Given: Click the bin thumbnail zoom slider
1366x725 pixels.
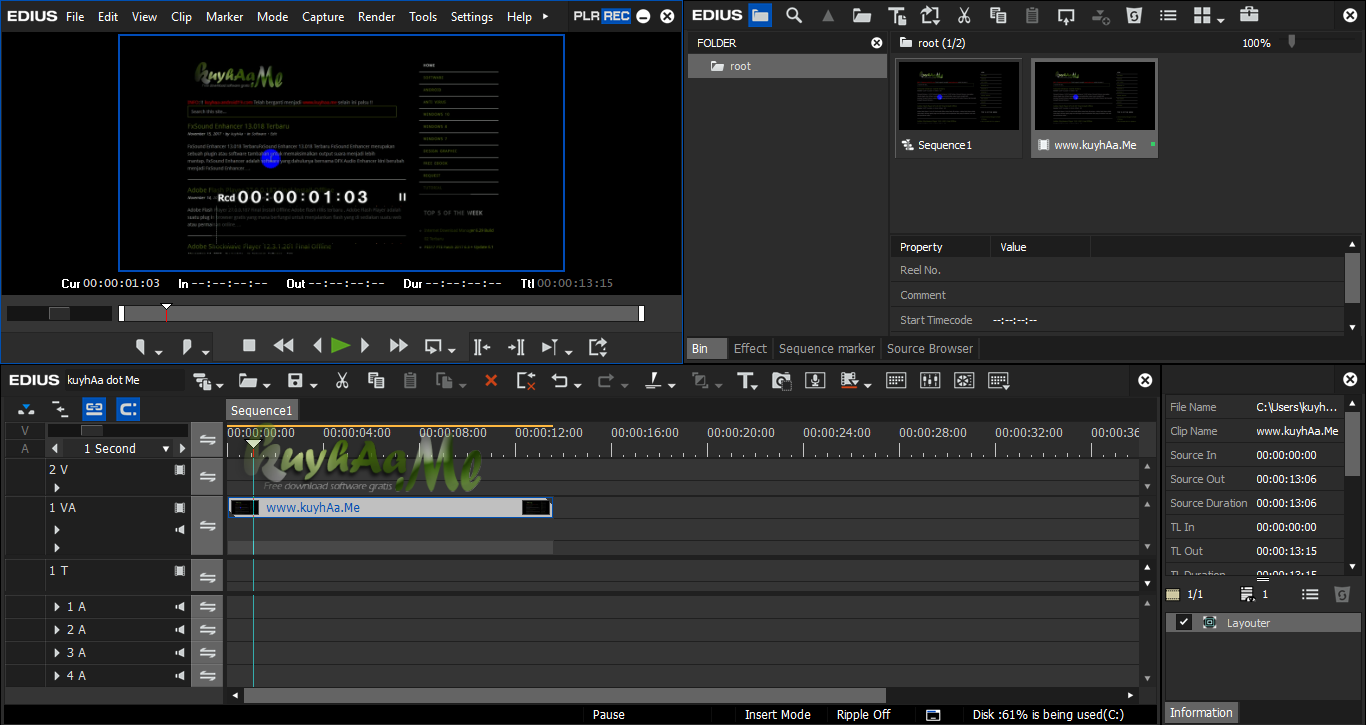Looking at the screenshot, I should (x=1292, y=41).
